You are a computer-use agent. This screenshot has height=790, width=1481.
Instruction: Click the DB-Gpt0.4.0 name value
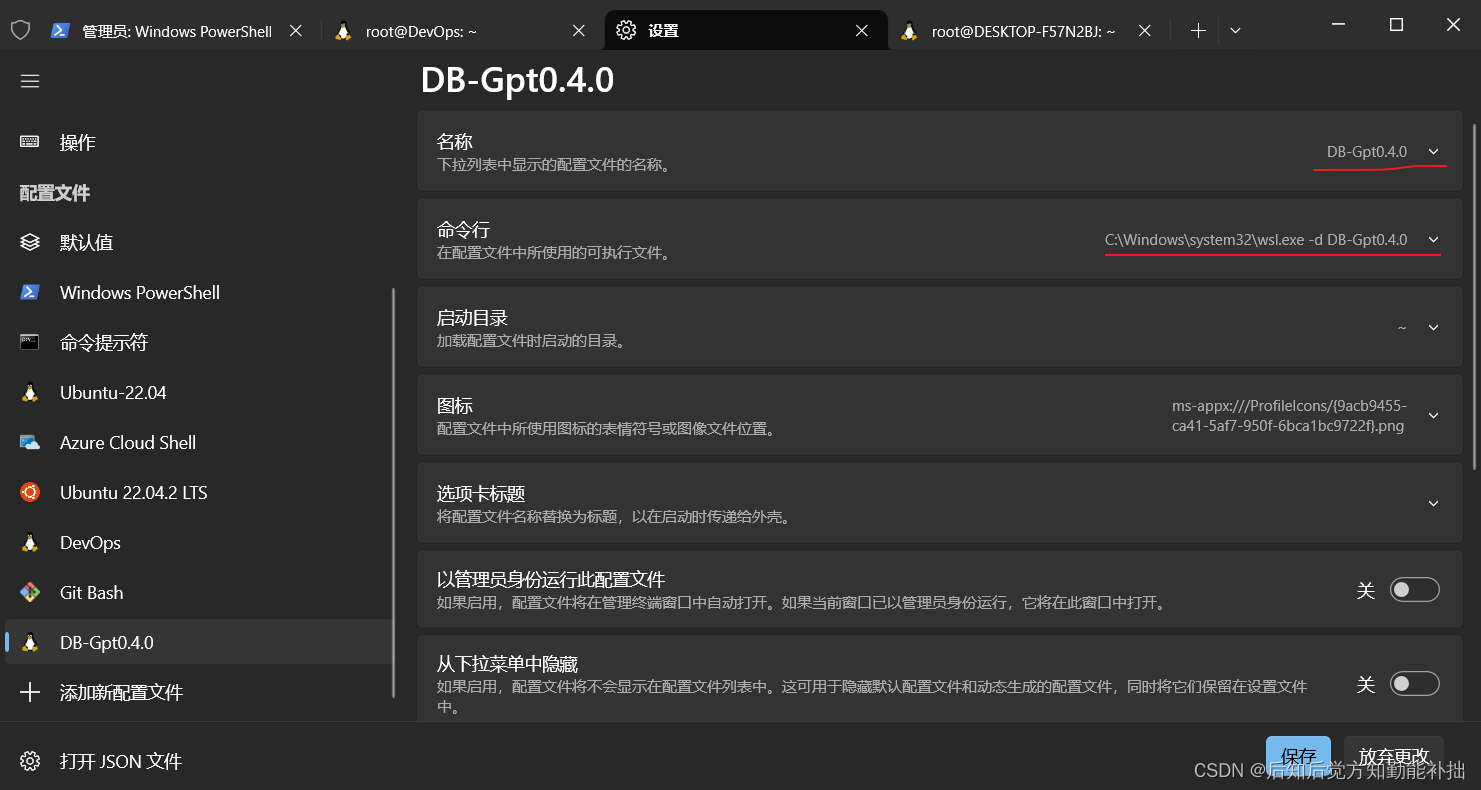[1366, 152]
